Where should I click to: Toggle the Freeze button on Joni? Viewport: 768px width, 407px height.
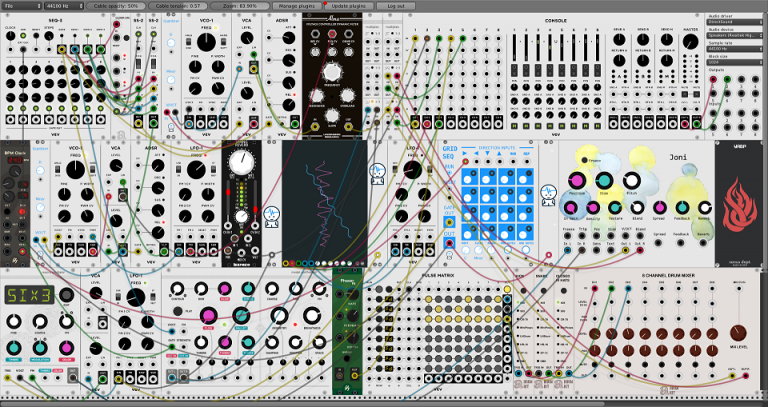(584, 160)
